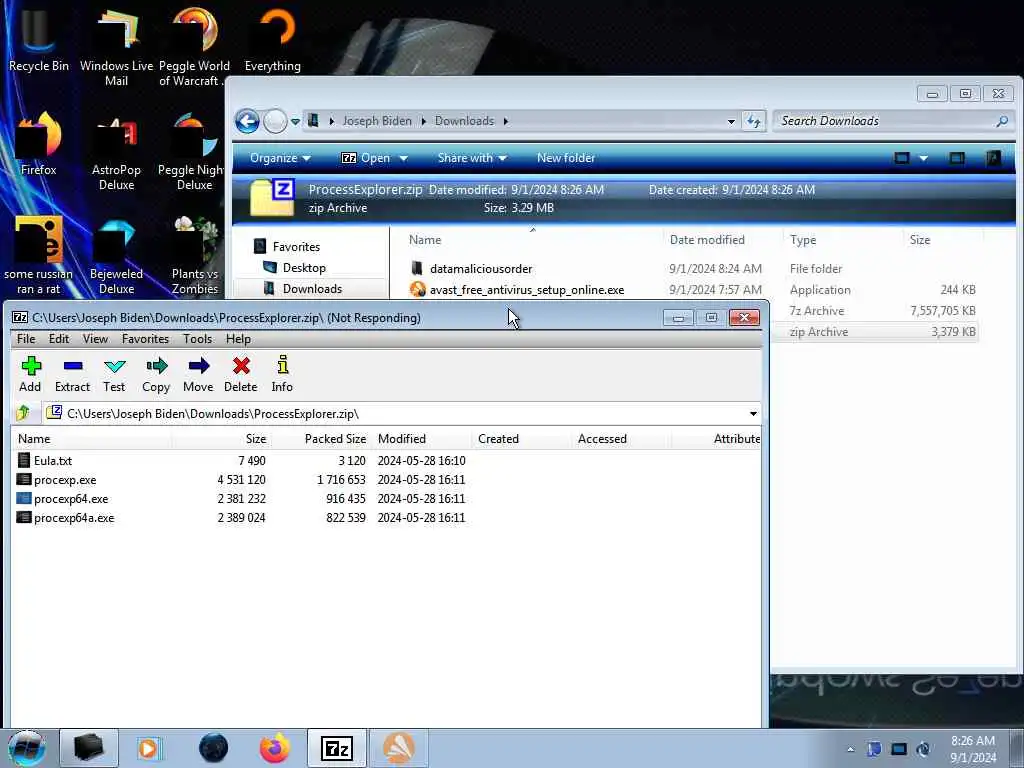
Task: Open the Share with dropdown
Action: tap(472, 158)
